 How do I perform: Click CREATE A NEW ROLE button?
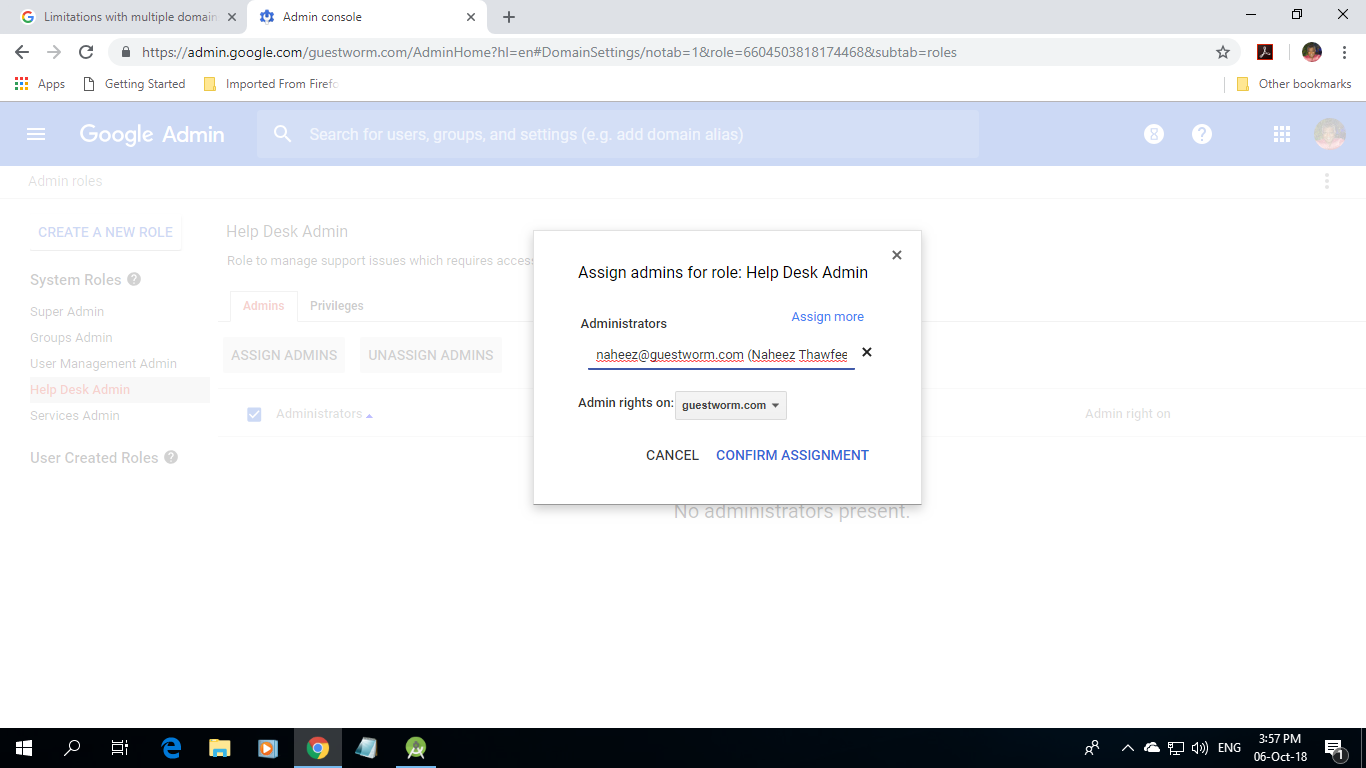[105, 232]
